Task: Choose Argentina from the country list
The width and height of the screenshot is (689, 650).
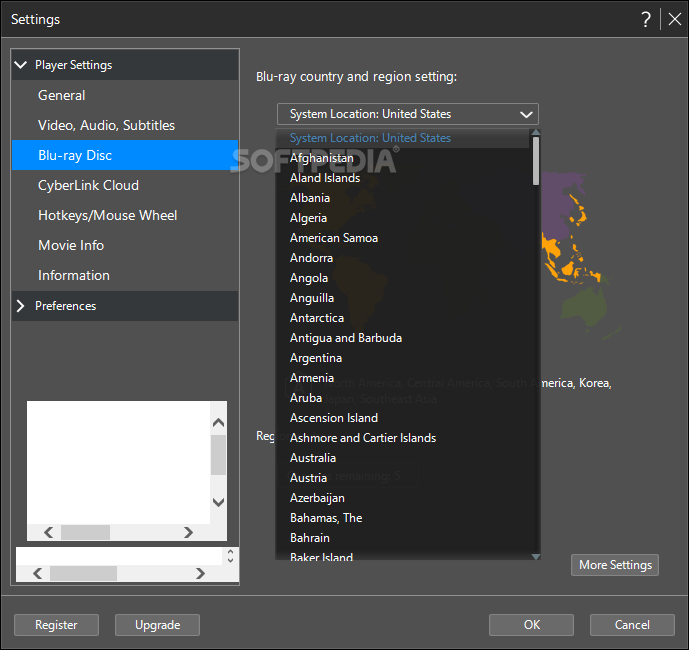Action: [x=403, y=358]
